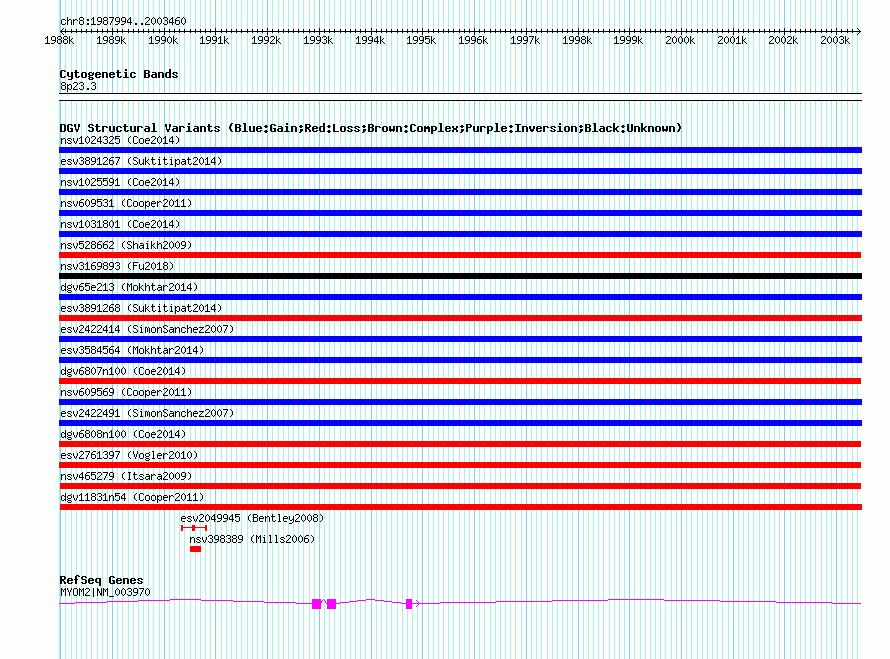
Task: Collapse the RefSeq Genes track title
Action: pos(101,580)
